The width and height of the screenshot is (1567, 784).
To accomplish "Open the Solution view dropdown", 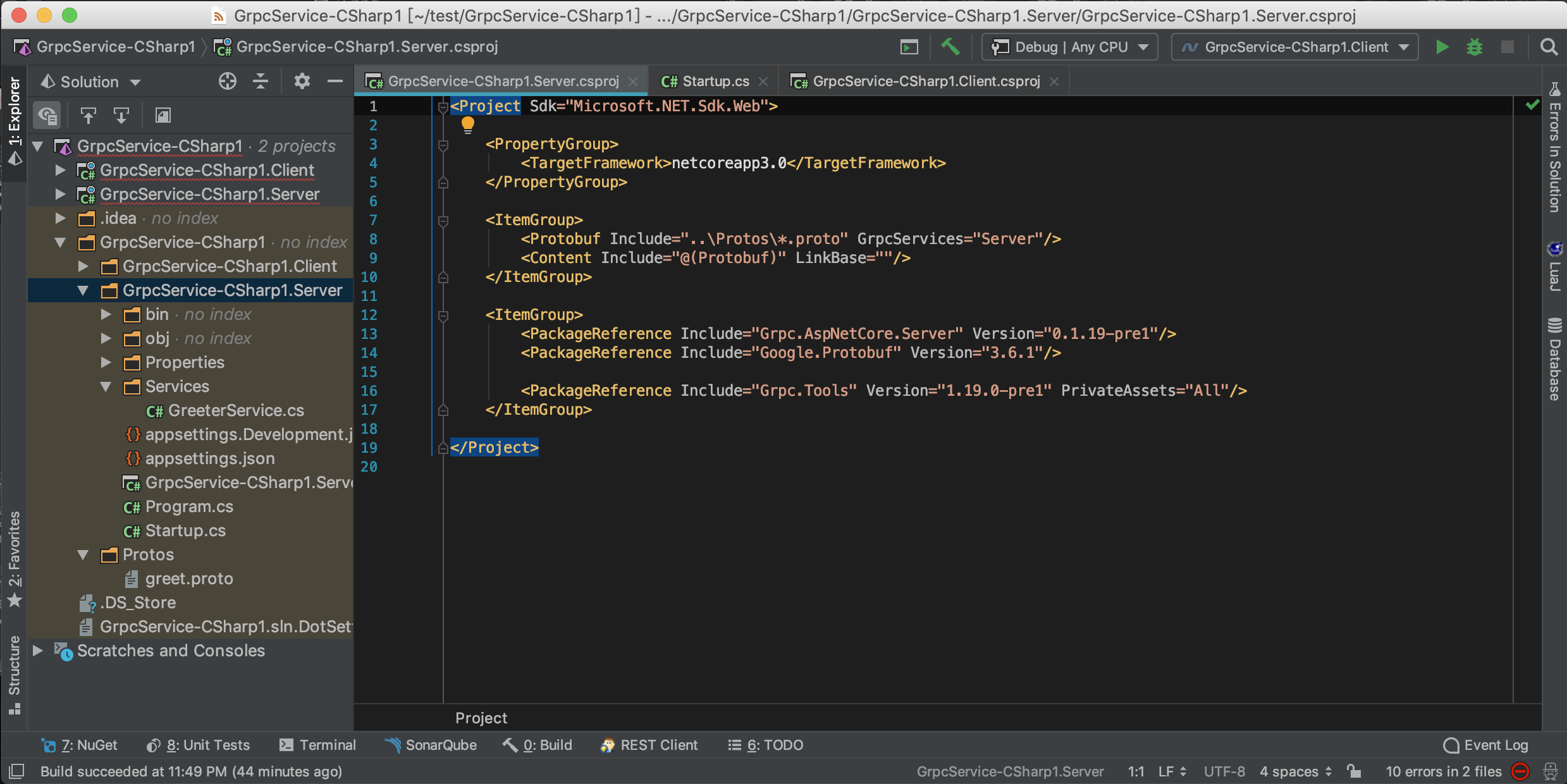I will coord(90,82).
